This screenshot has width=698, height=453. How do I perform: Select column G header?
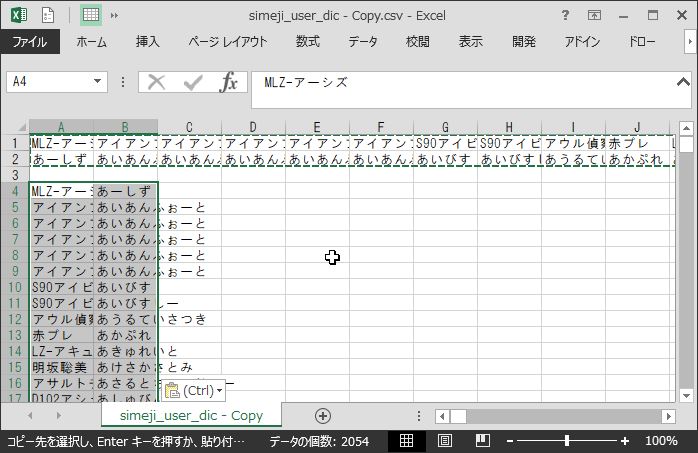tap(445, 127)
